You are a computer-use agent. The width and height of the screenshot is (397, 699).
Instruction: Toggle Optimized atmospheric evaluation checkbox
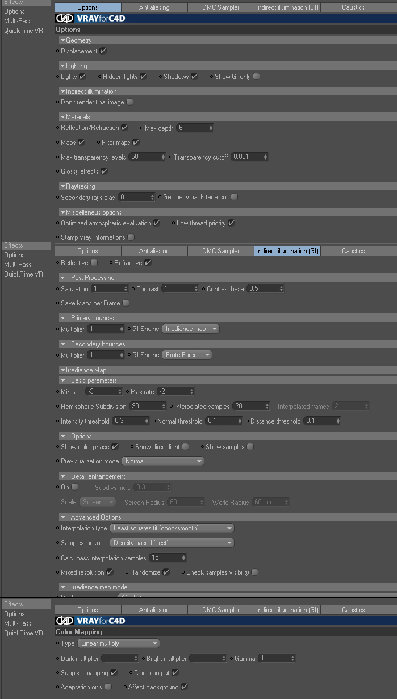point(156,222)
